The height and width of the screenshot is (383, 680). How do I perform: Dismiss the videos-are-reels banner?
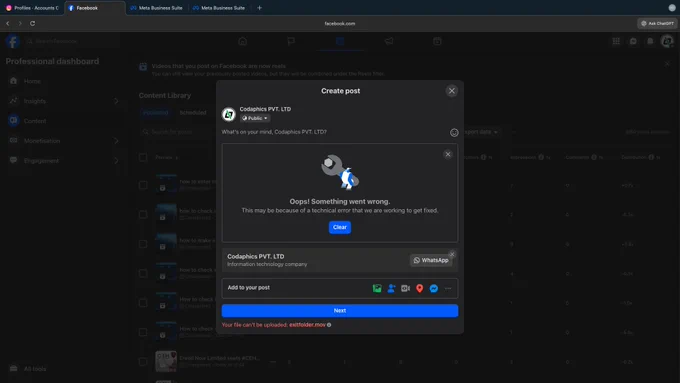click(667, 64)
